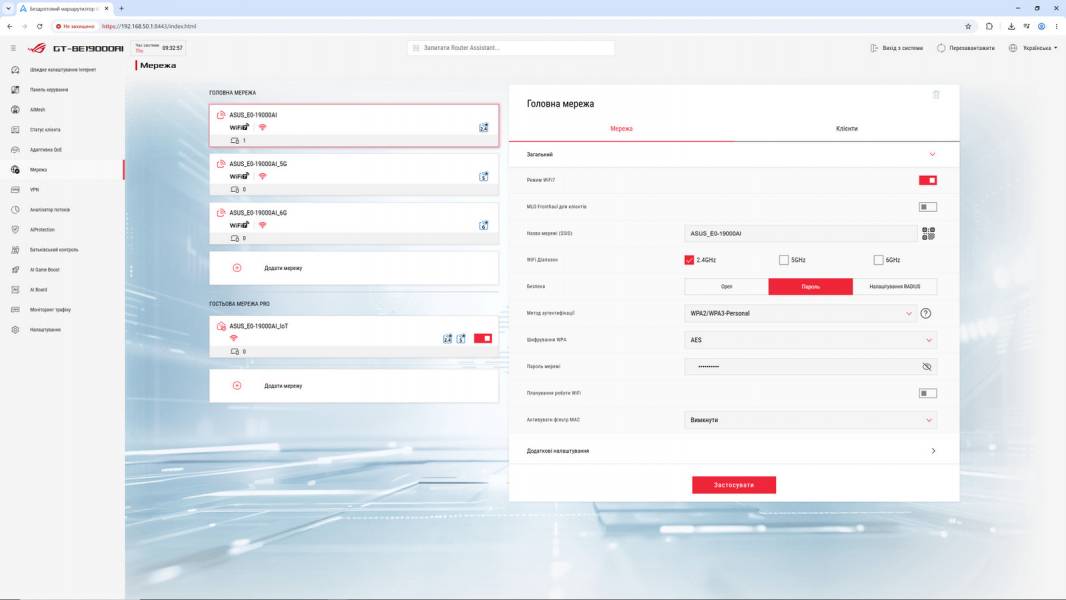Viewport: 1066px width, 600px height.
Task: Open help for the authentication method
Action: [x=925, y=313]
